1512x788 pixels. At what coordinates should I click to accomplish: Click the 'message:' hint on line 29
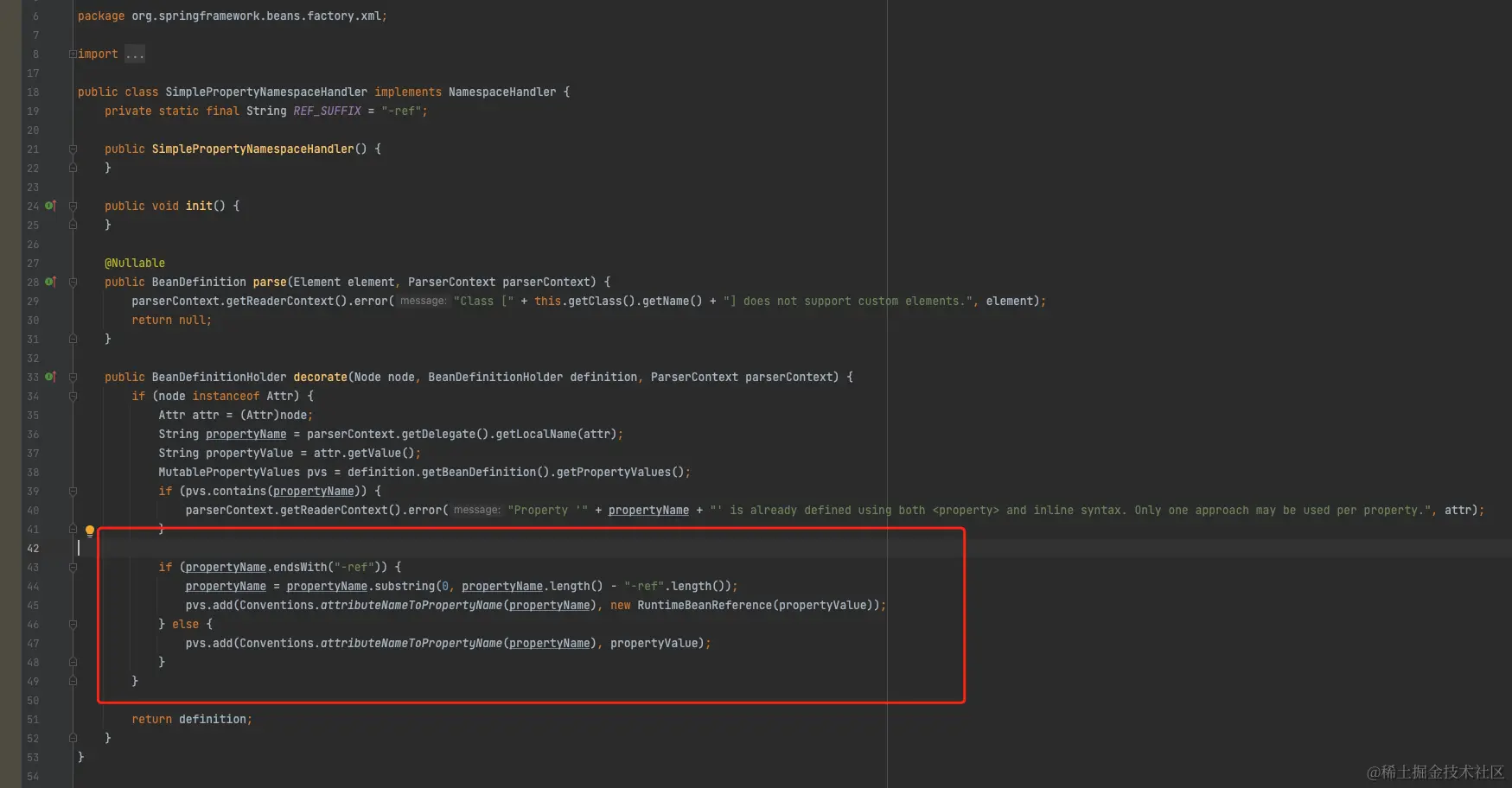pyautogui.click(x=423, y=301)
